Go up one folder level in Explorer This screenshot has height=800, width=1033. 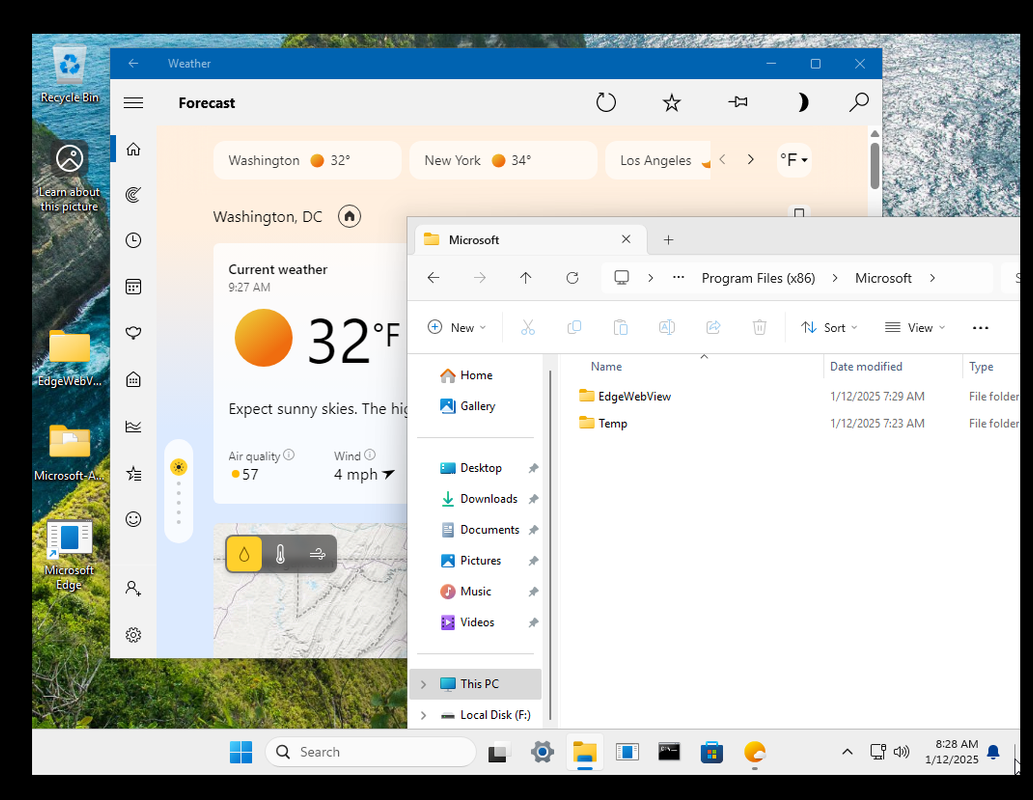526,278
